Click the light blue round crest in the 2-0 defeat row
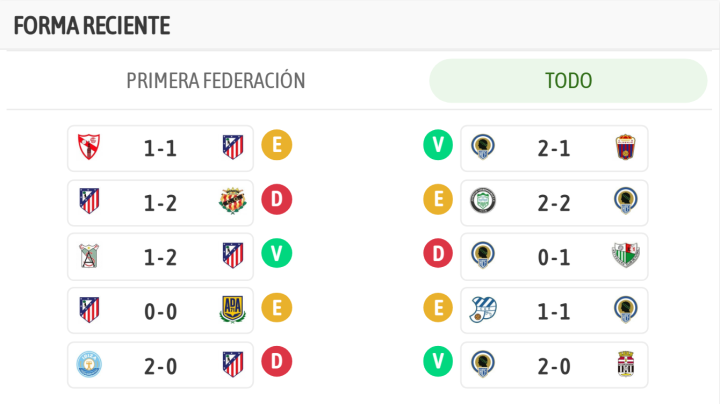720x404 pixels. 88,364
